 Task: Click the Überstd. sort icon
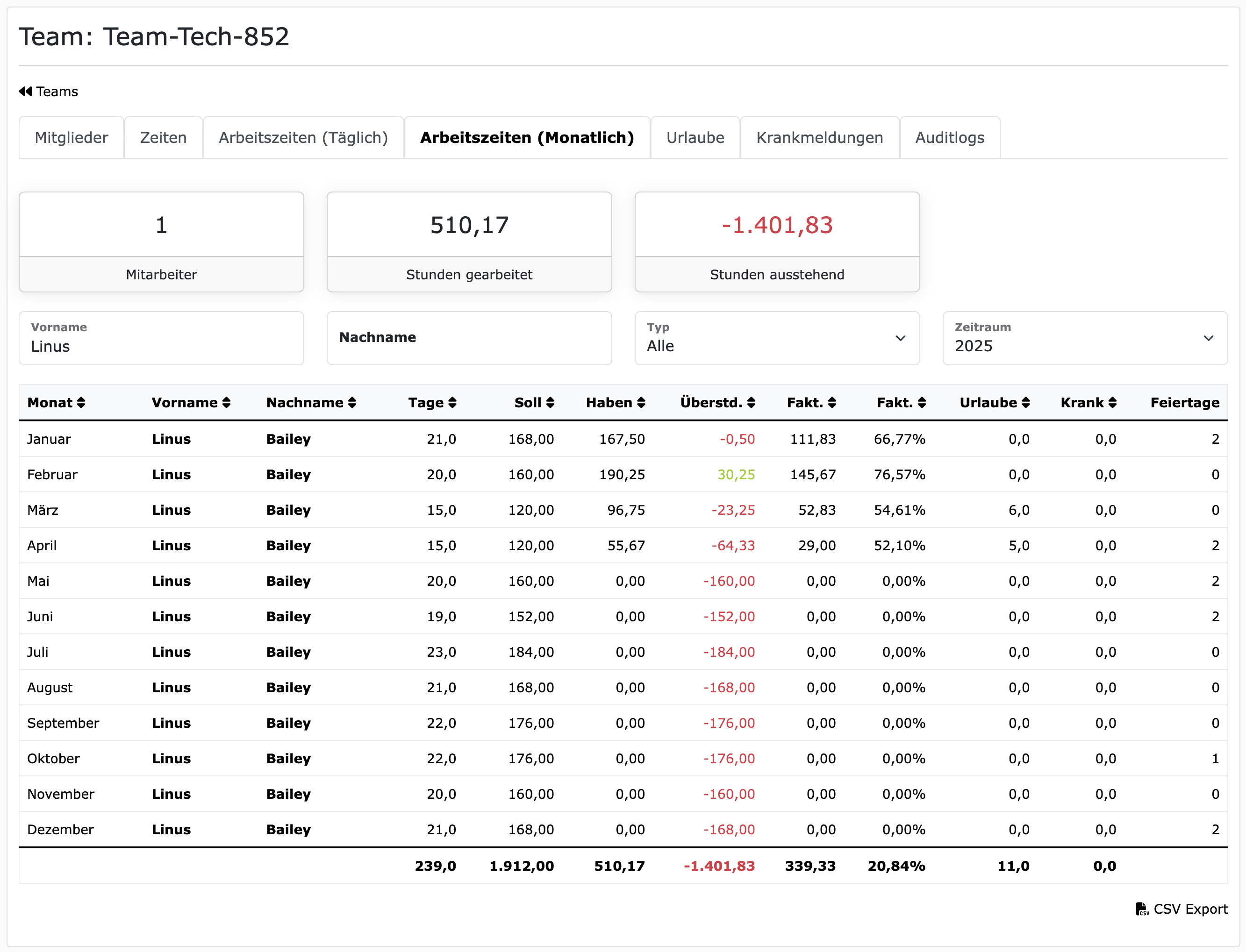tap(751, 402)
